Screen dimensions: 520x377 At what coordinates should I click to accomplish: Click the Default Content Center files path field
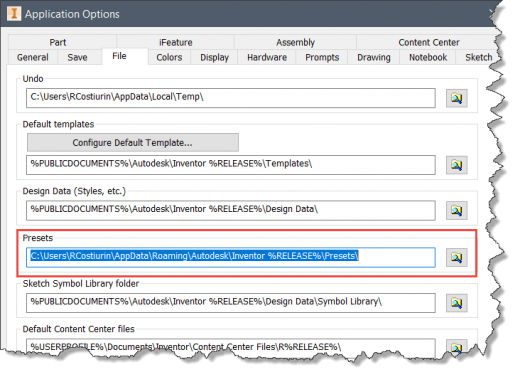tap(231, 347)
